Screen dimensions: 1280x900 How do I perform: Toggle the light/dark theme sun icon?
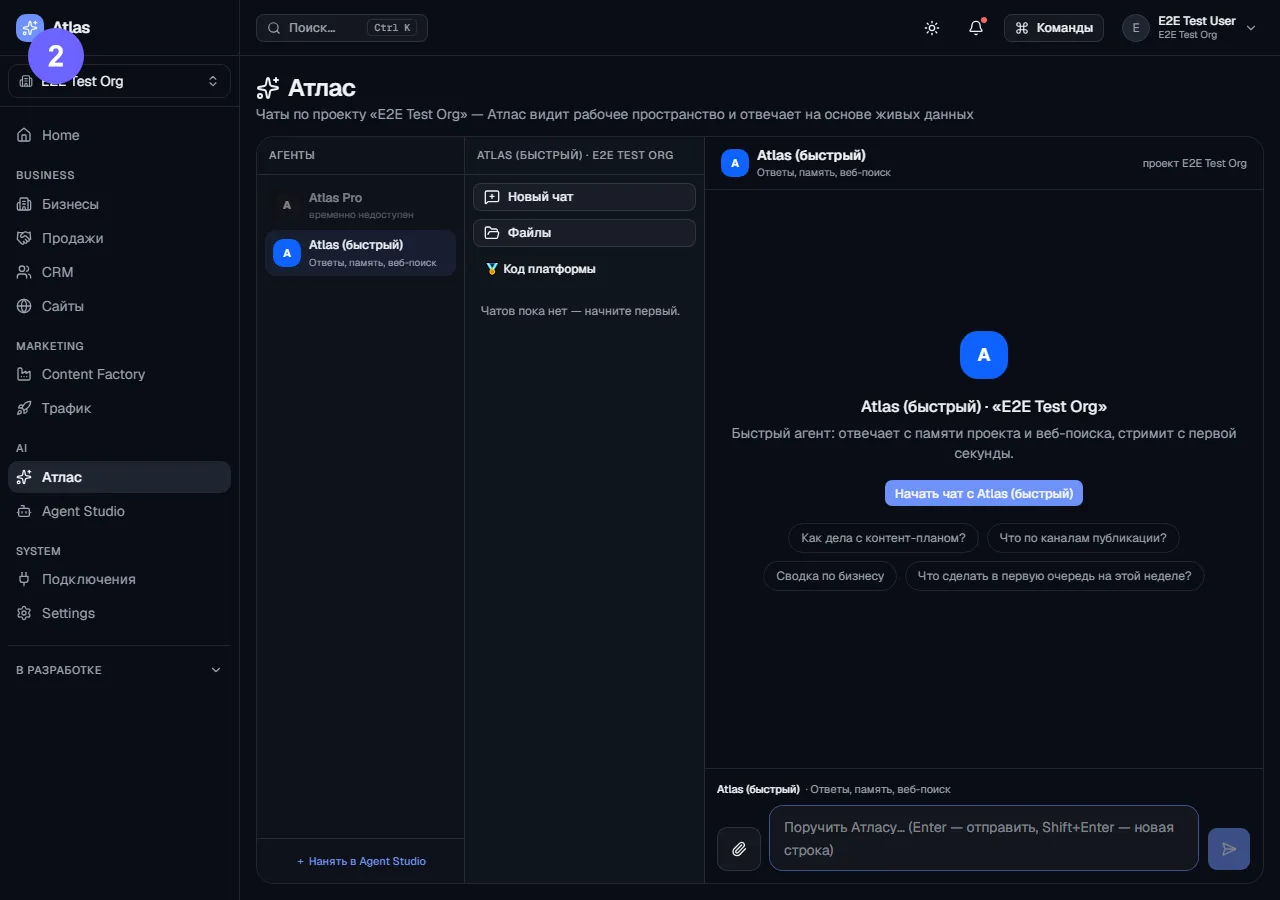(932, 28)
